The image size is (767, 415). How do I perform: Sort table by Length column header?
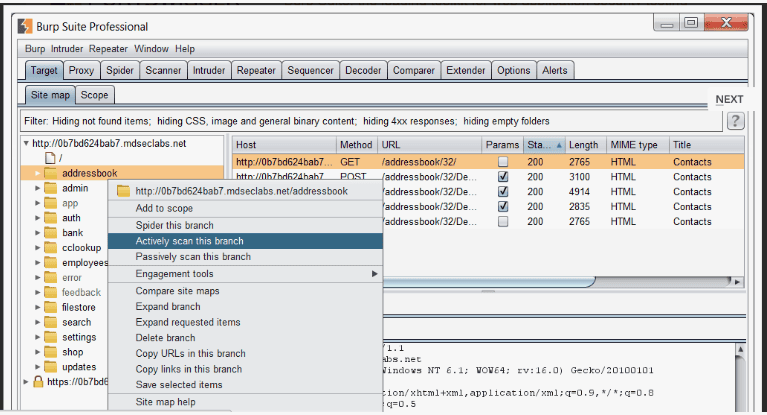pos(585,145)
